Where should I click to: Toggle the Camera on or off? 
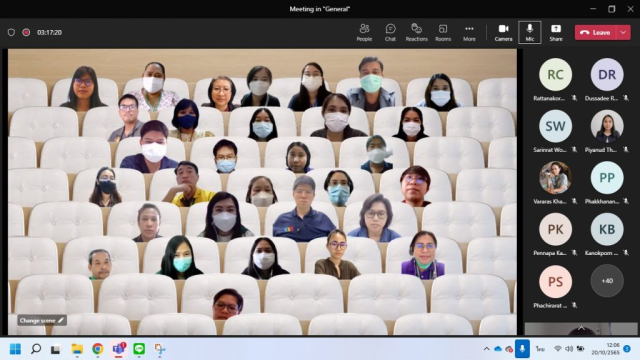point(503,33)
